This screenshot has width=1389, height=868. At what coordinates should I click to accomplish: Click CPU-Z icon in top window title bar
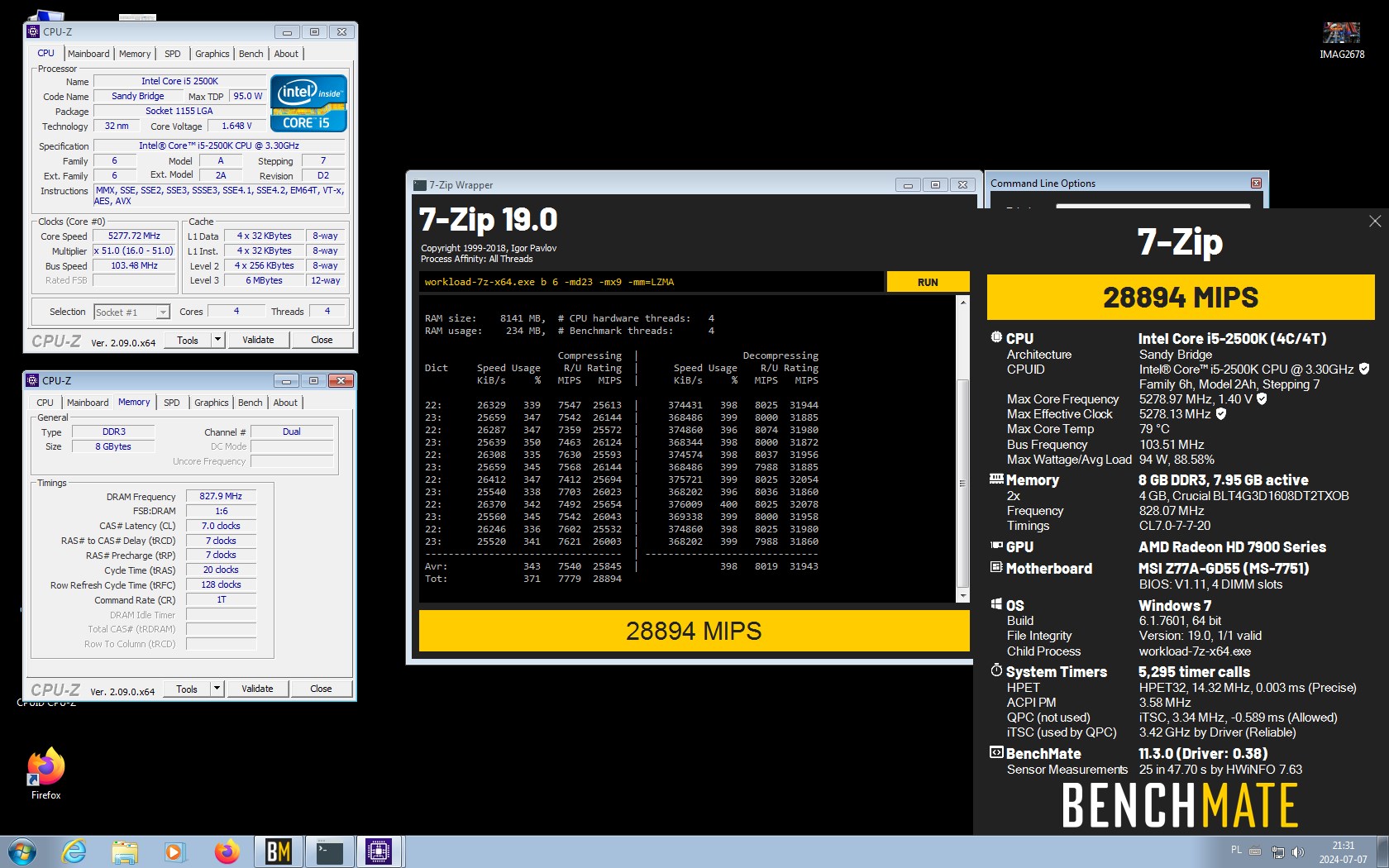(33, 31)
